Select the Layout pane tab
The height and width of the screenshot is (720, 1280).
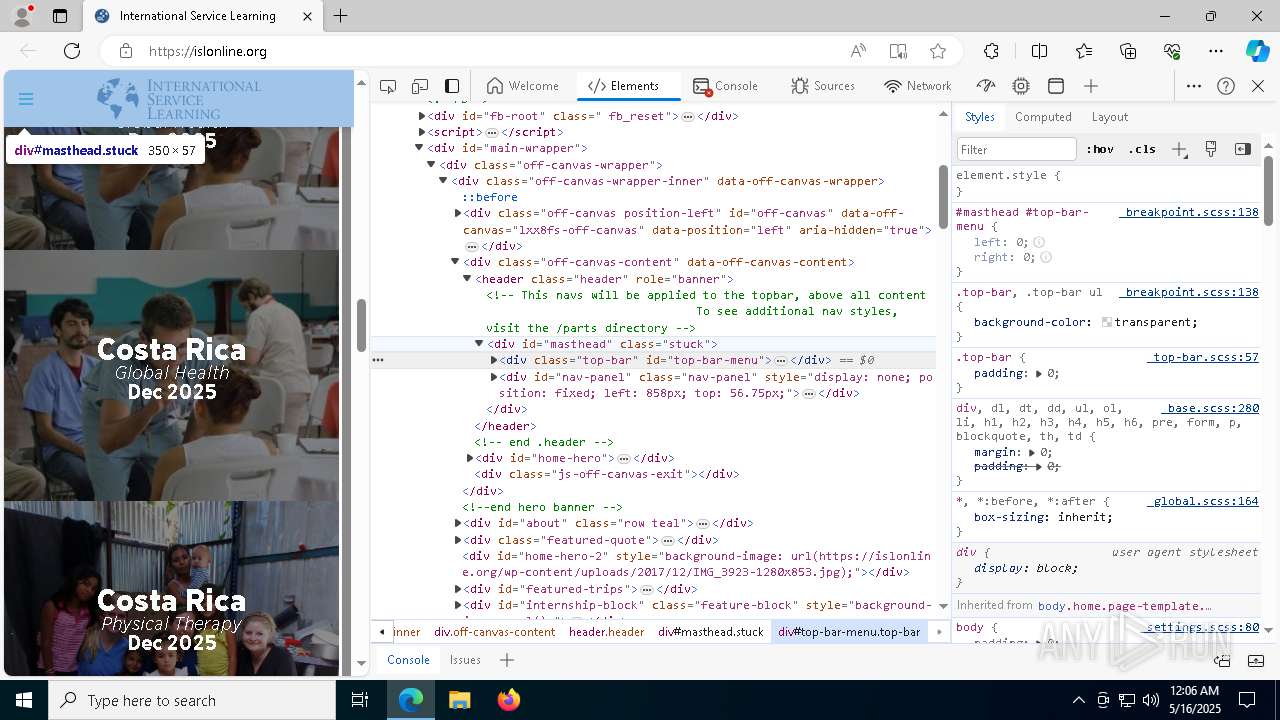pos(1109,117)
